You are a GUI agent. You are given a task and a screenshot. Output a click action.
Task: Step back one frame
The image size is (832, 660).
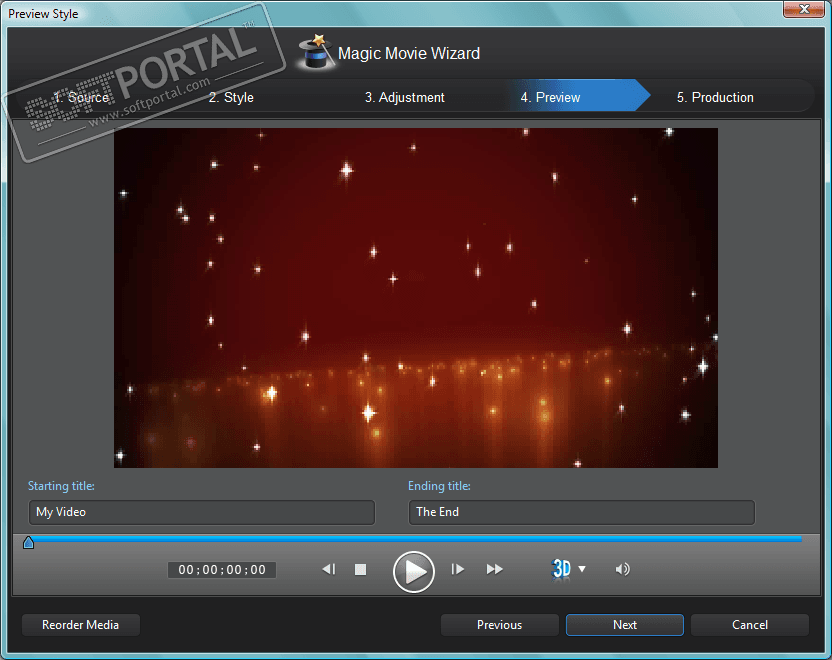click(x=328, y=569)
